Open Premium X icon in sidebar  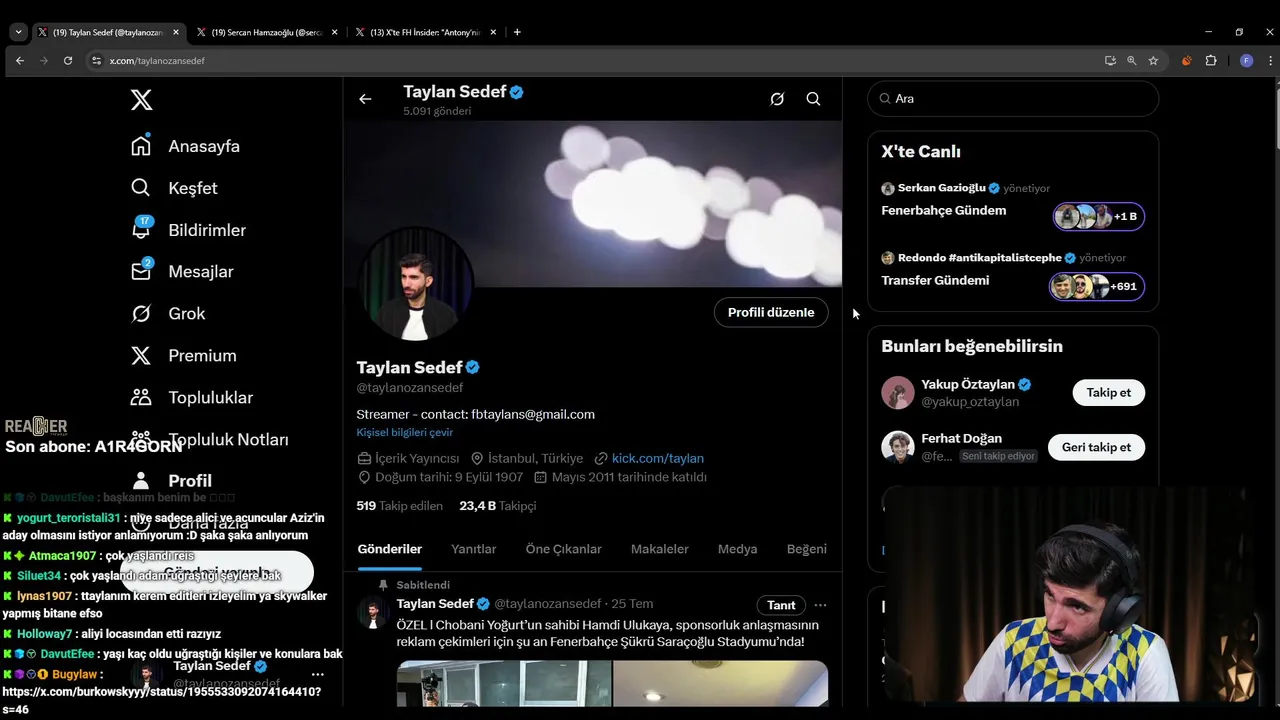tap(141, 355)
